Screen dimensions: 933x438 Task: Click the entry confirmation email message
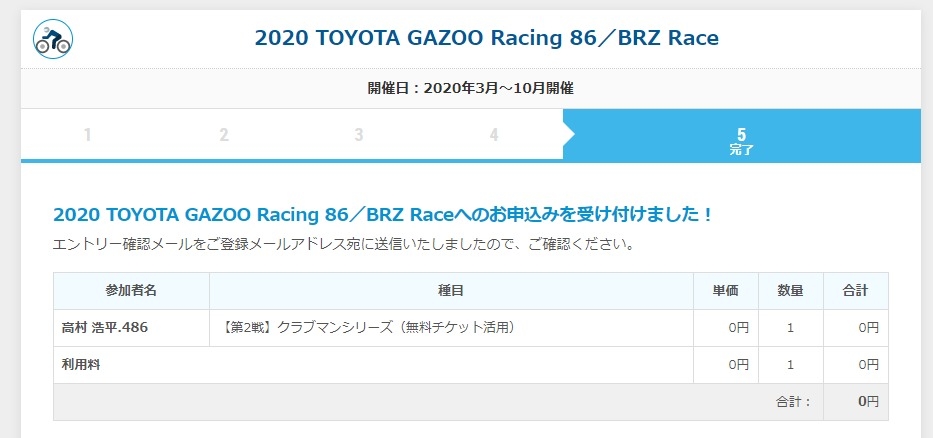pos(341,244)
